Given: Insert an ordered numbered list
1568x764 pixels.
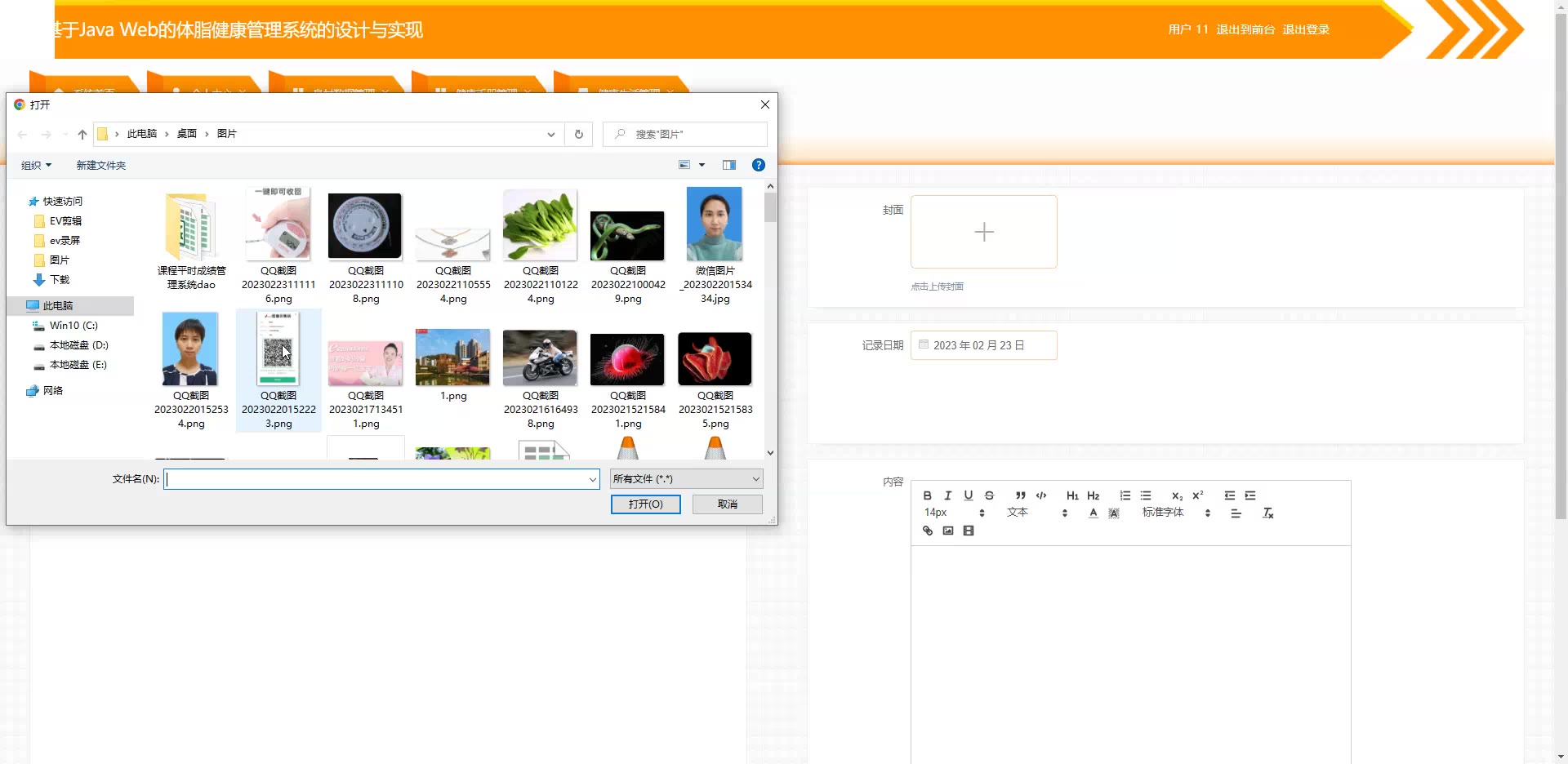Looking at the screenshot, I should (1125, 495).
